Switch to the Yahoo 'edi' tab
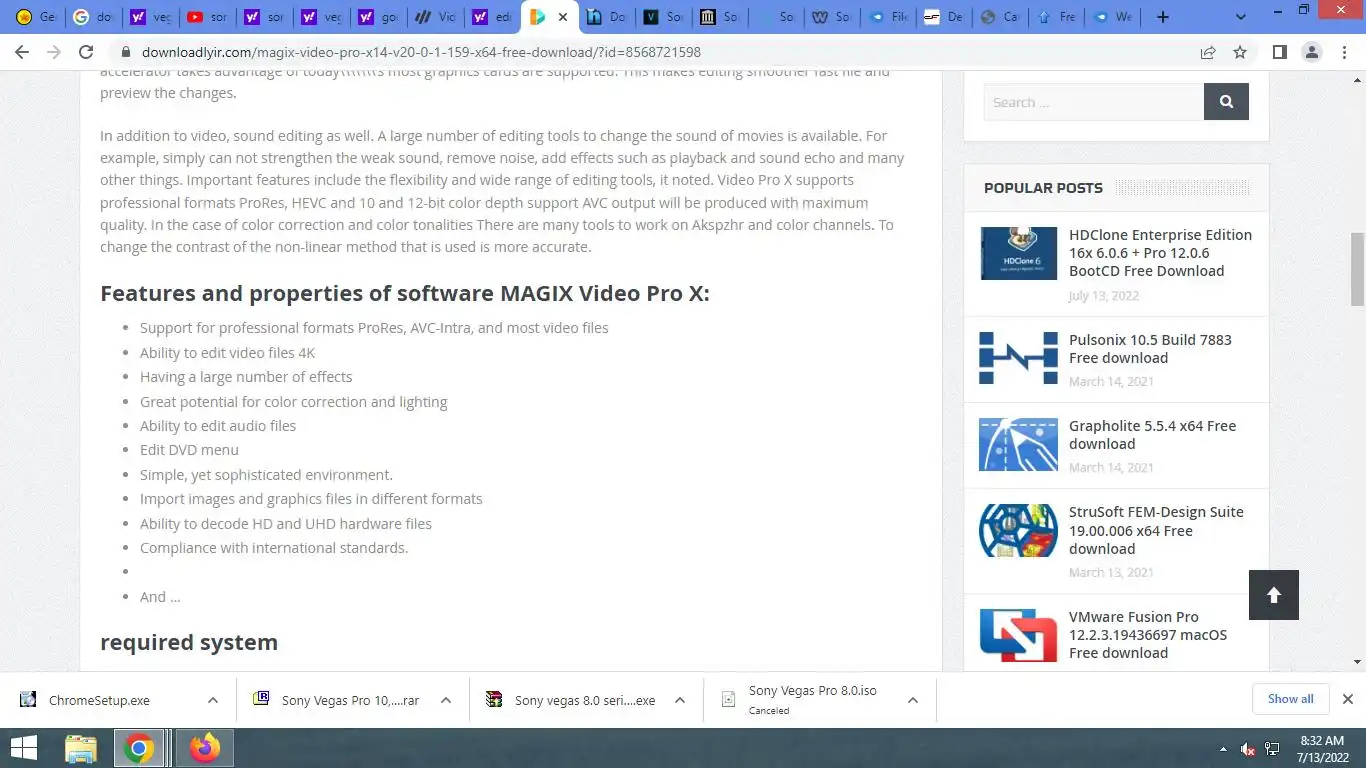This screenshot has height=768, width=1366. 492,17
